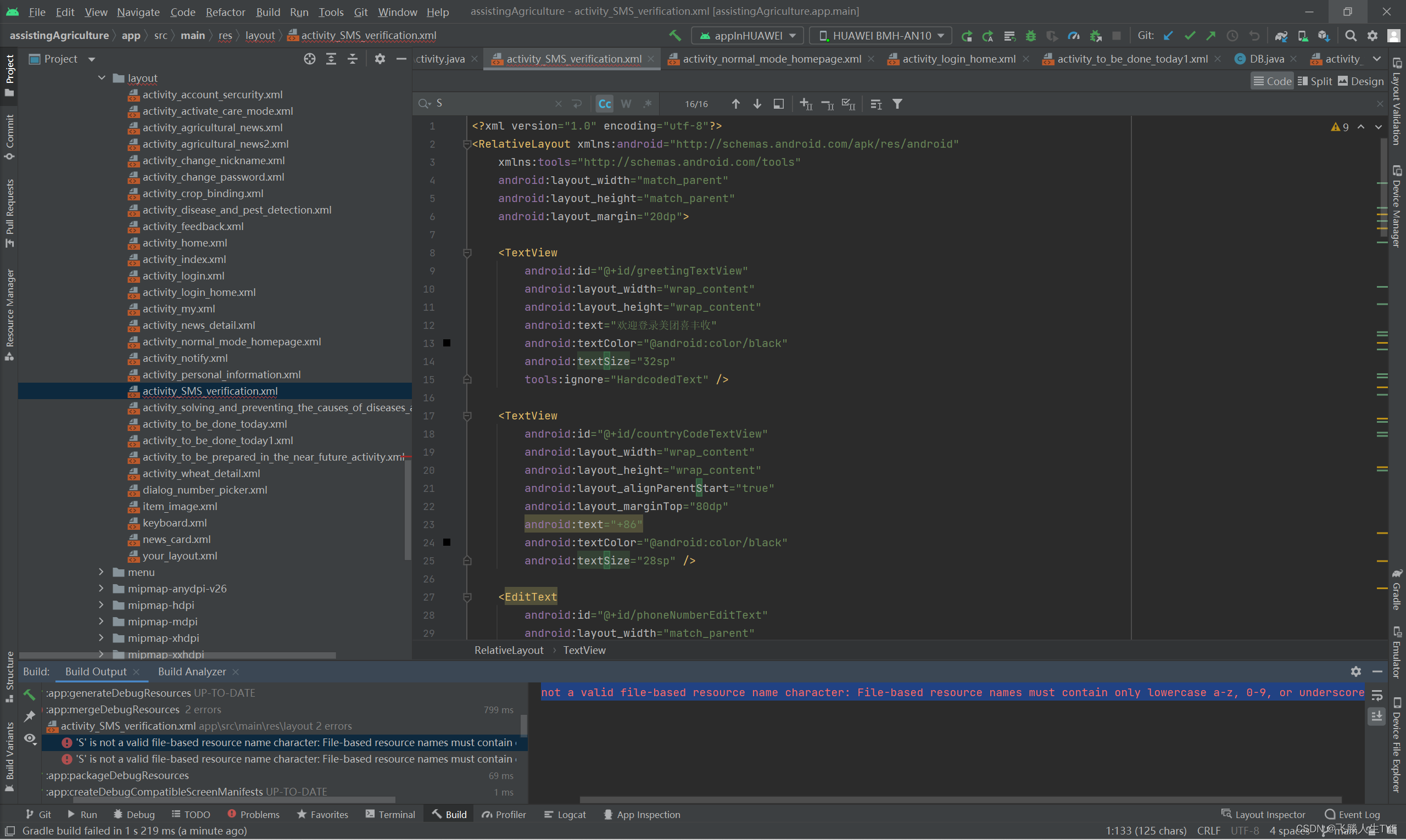Open the Refactor menu

[x=225, y=12]
